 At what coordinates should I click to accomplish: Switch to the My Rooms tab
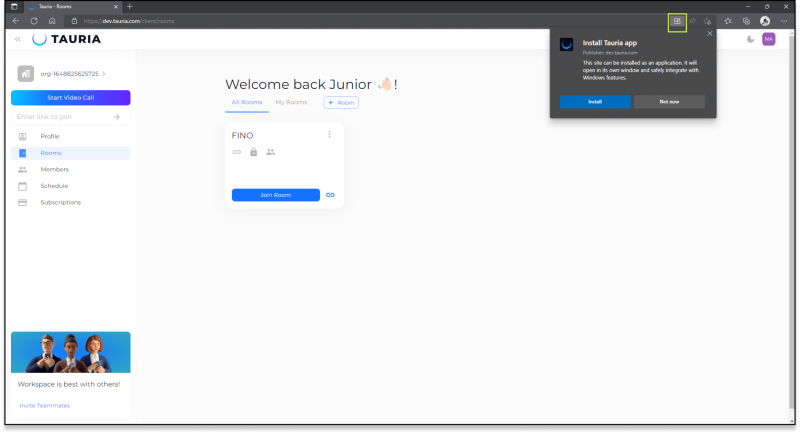[x=291, y=103]
